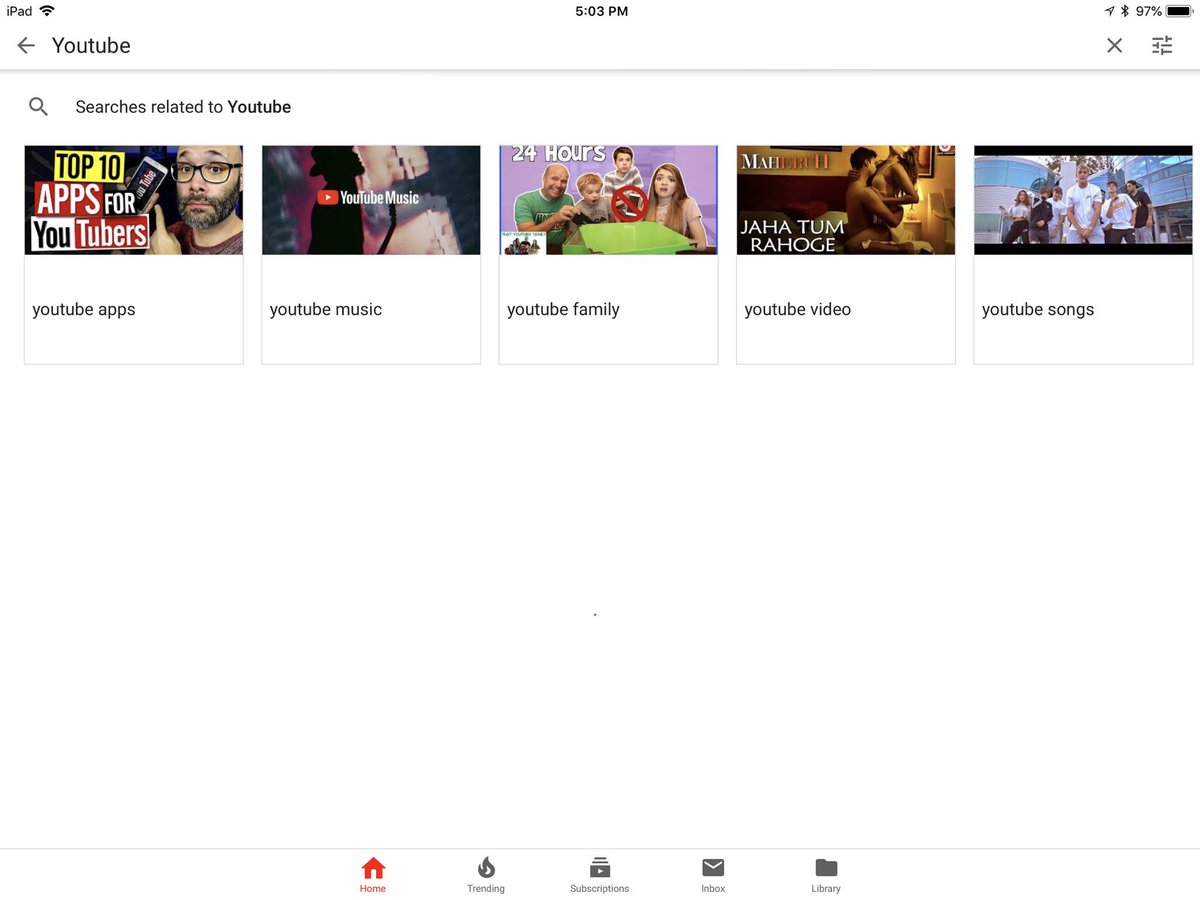Image resolution: width=1200 pixels, height=900 pixels.
Task: Select the 'youtube family' related search label
Action: pos(563,310)
